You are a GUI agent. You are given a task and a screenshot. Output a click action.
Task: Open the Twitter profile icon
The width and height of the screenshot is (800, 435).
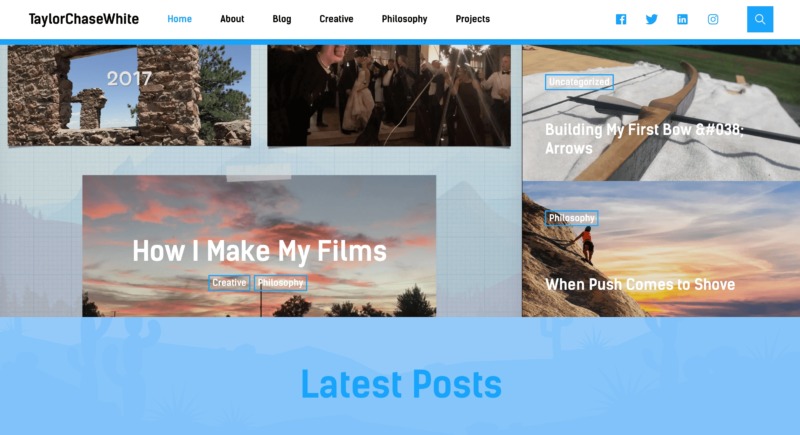(652, 19)
